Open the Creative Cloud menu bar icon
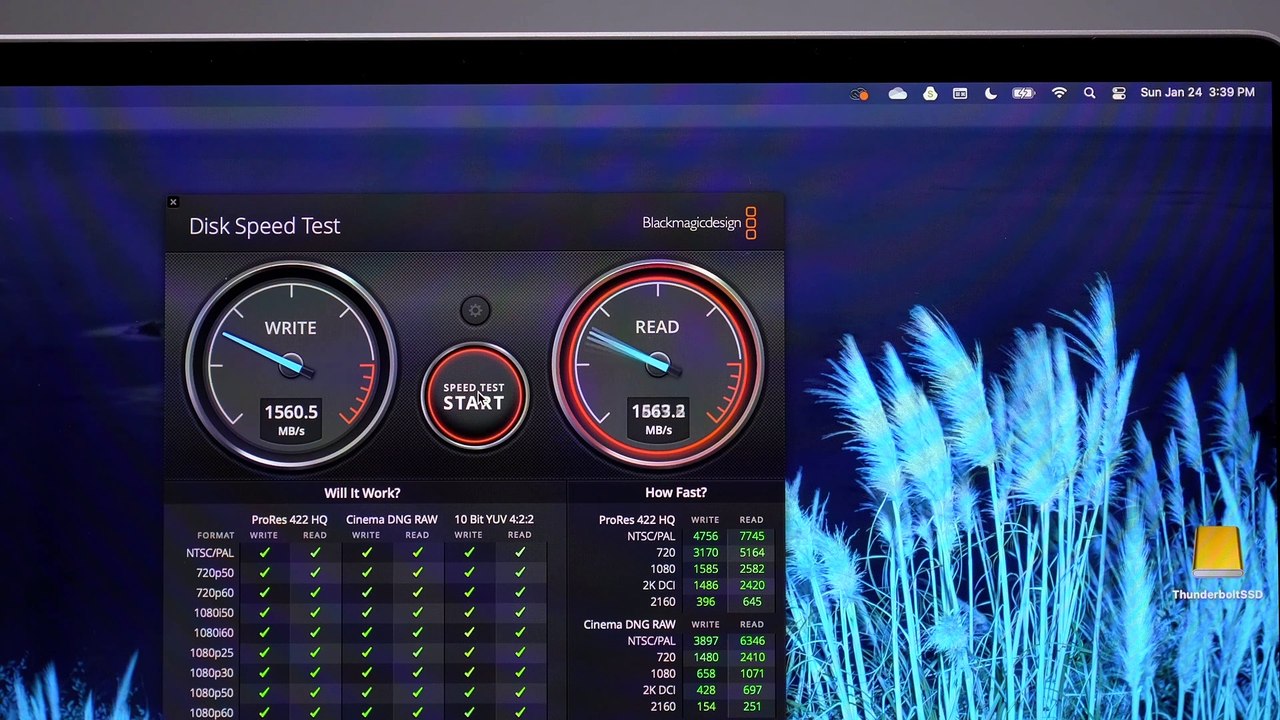The image size is (1280, 720). pos(860,93)
